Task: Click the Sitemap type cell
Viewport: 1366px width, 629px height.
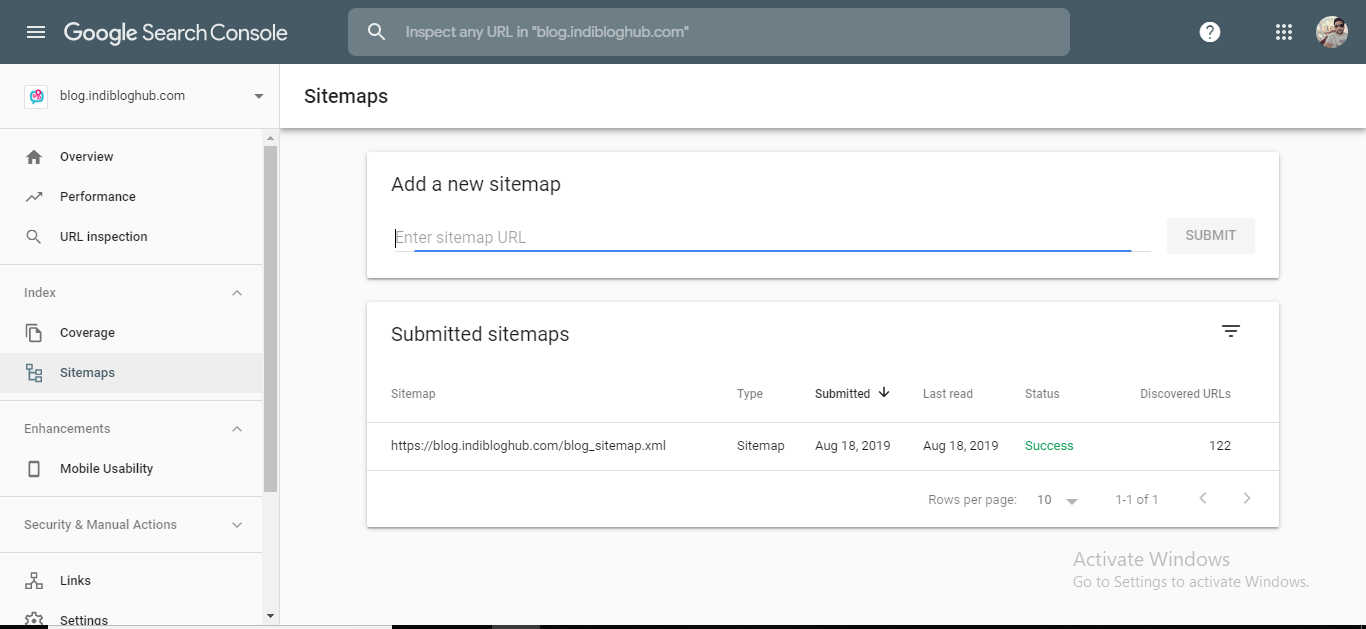Action: (x=760, y=446)
